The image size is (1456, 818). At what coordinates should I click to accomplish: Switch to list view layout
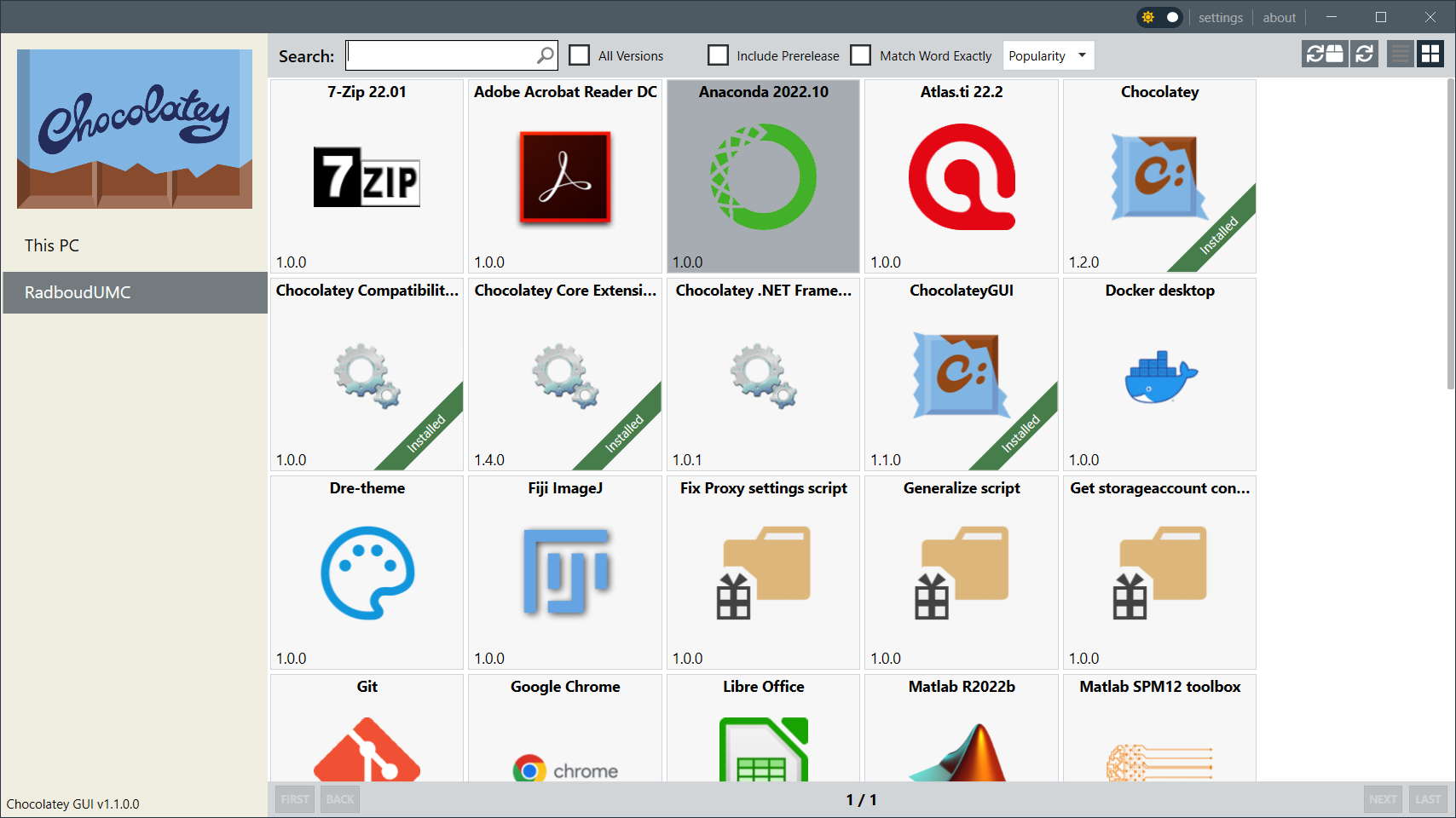1400,54
